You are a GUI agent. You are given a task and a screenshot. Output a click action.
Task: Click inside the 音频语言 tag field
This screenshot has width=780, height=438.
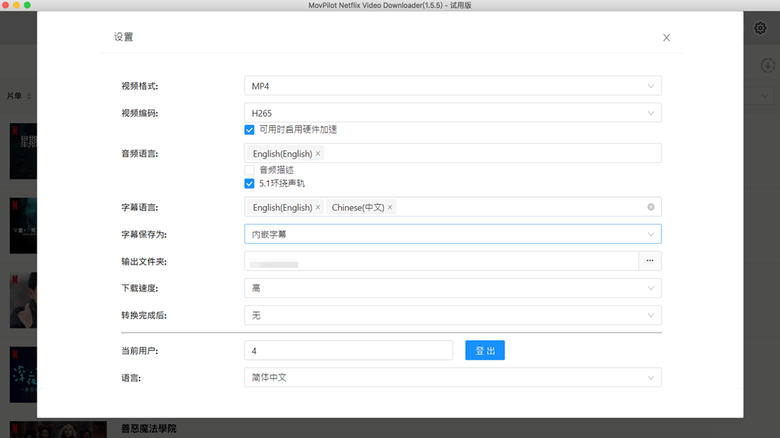453,153
